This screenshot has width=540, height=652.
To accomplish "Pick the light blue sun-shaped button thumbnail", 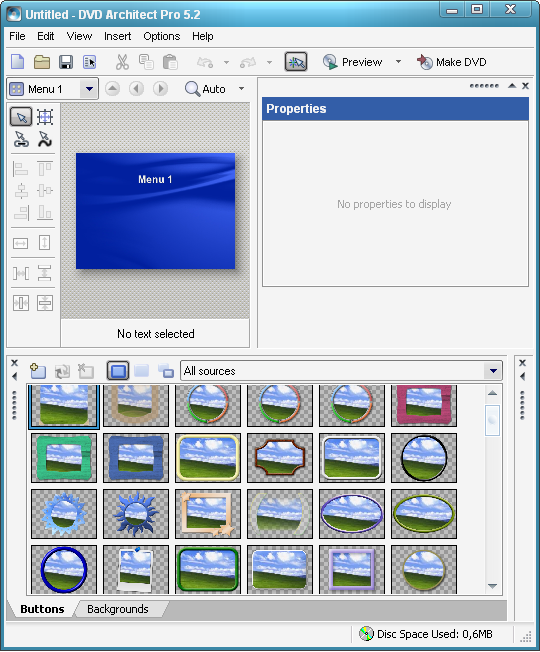I will click(x=64, y=514).
